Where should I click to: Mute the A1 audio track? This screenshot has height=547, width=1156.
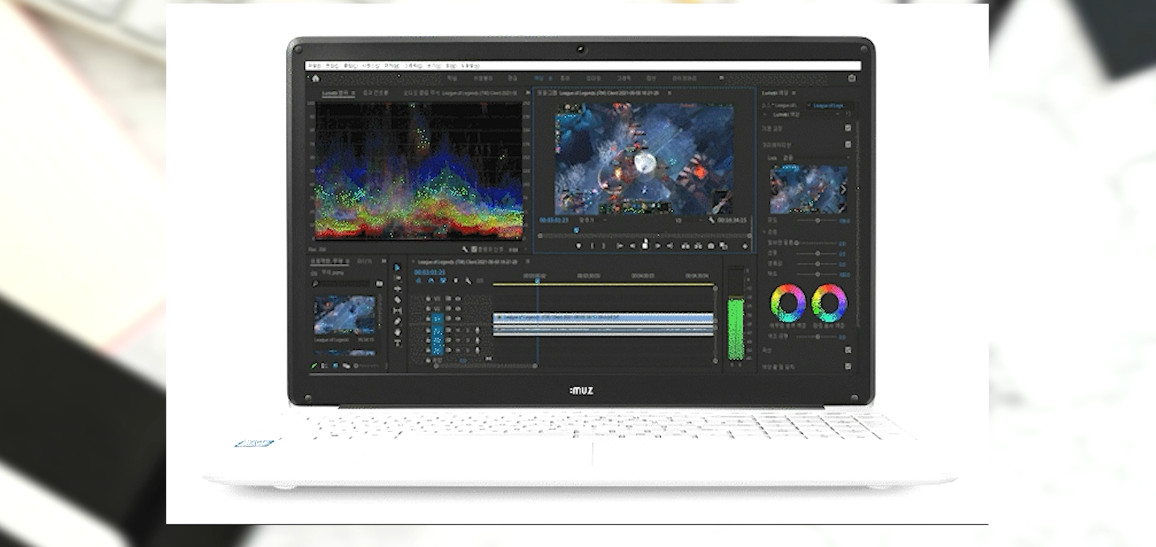click(458, 330)
